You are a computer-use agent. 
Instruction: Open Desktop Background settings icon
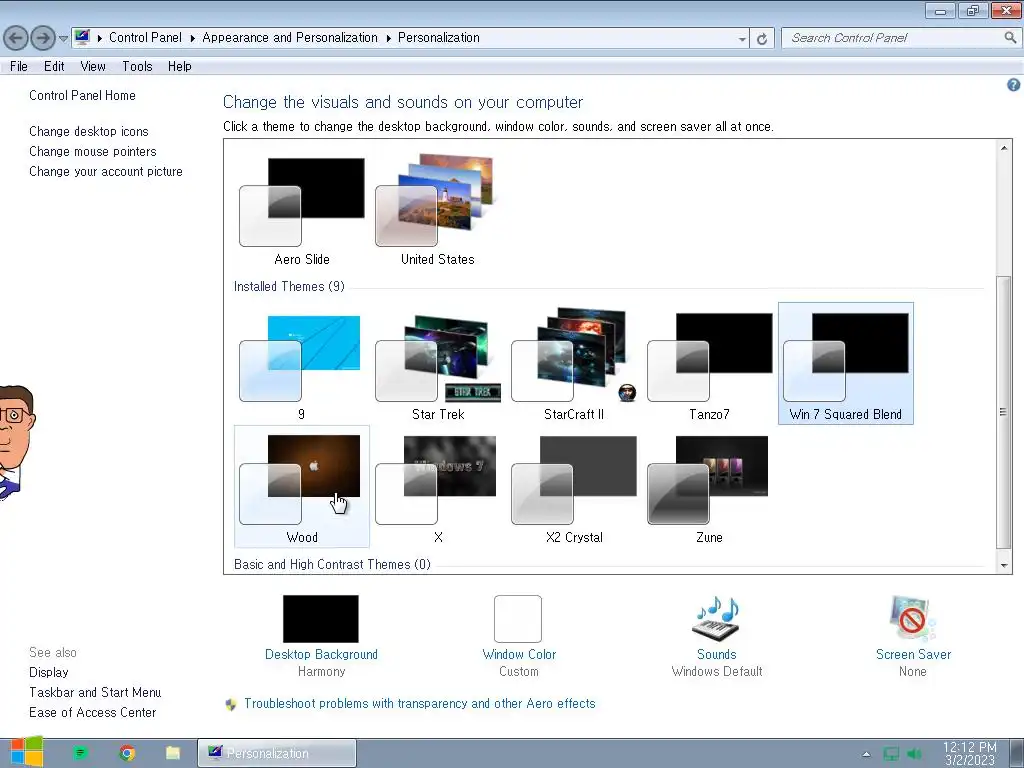point(321,618)
